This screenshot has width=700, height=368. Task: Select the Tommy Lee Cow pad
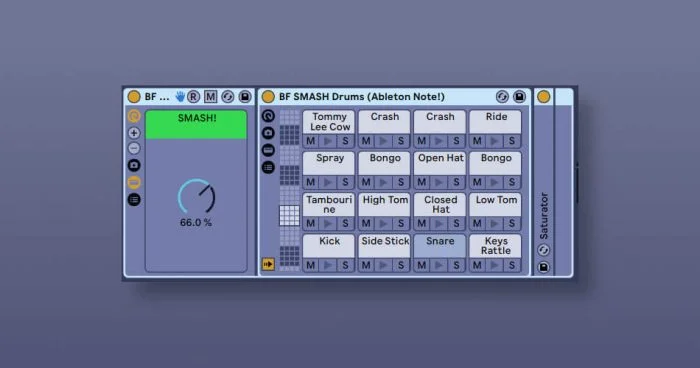click(329, 121)
